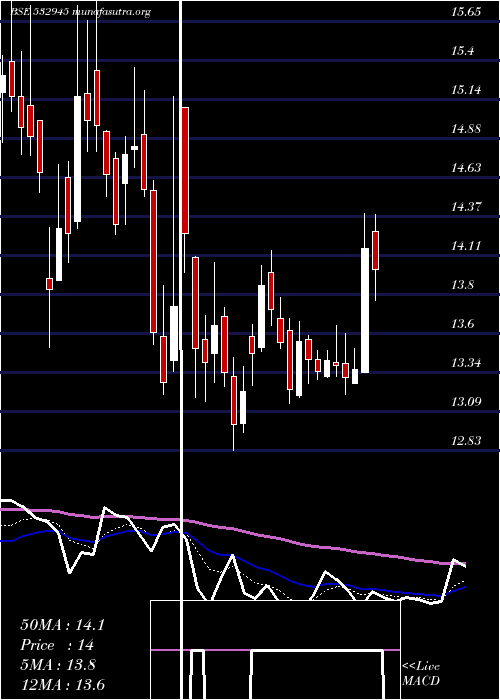Click the 5MA : 13.8 readout
This screenshot has height=700, width=500.
[x=58, y=665]
